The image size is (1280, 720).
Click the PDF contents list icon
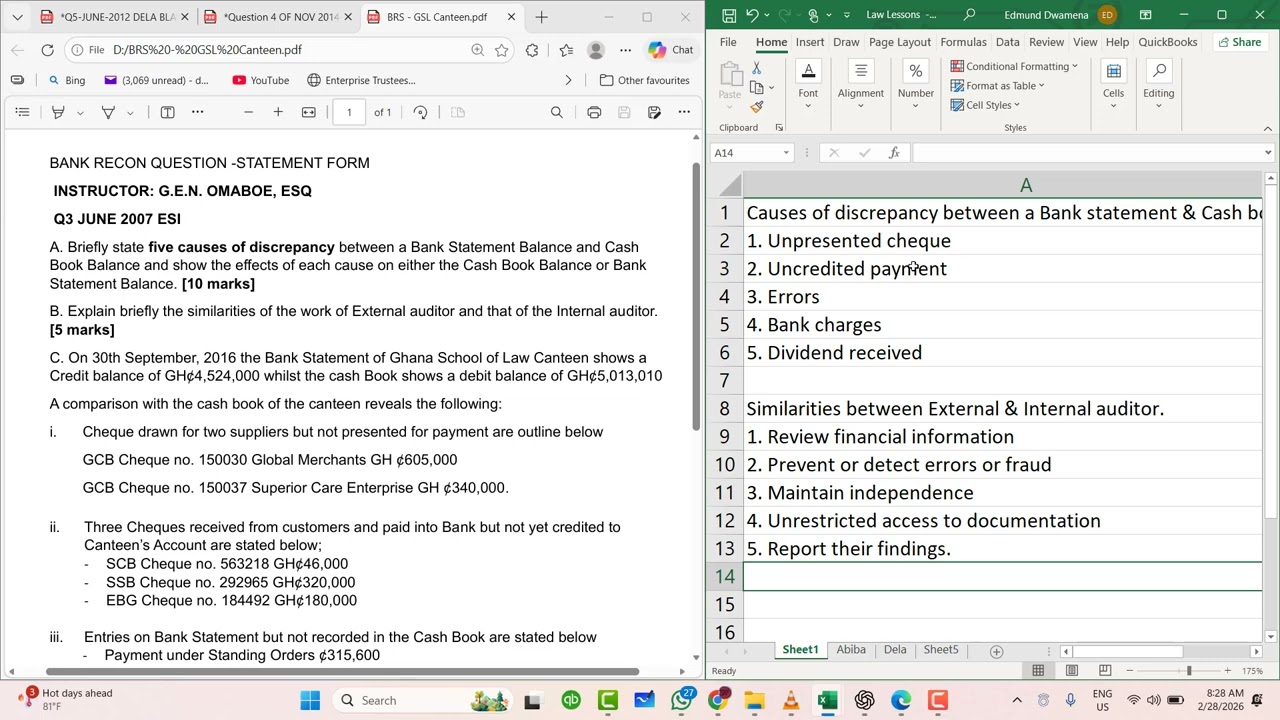click(x=22, y=112)
